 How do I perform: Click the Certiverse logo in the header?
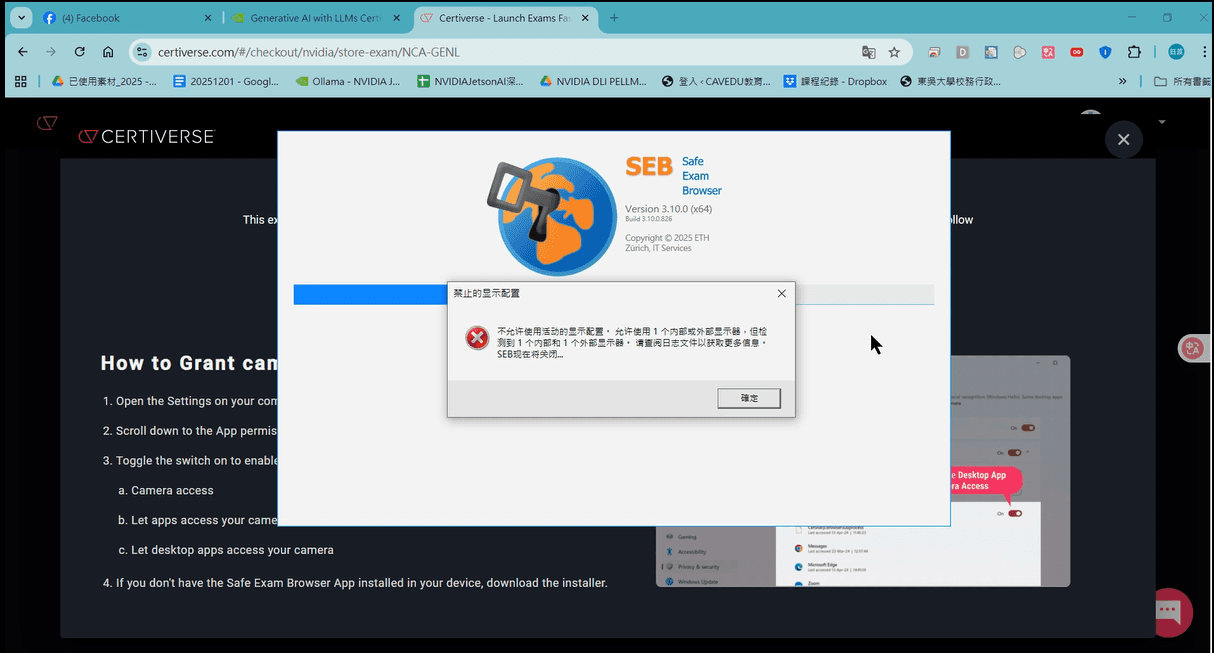click(x=146, y=136)
